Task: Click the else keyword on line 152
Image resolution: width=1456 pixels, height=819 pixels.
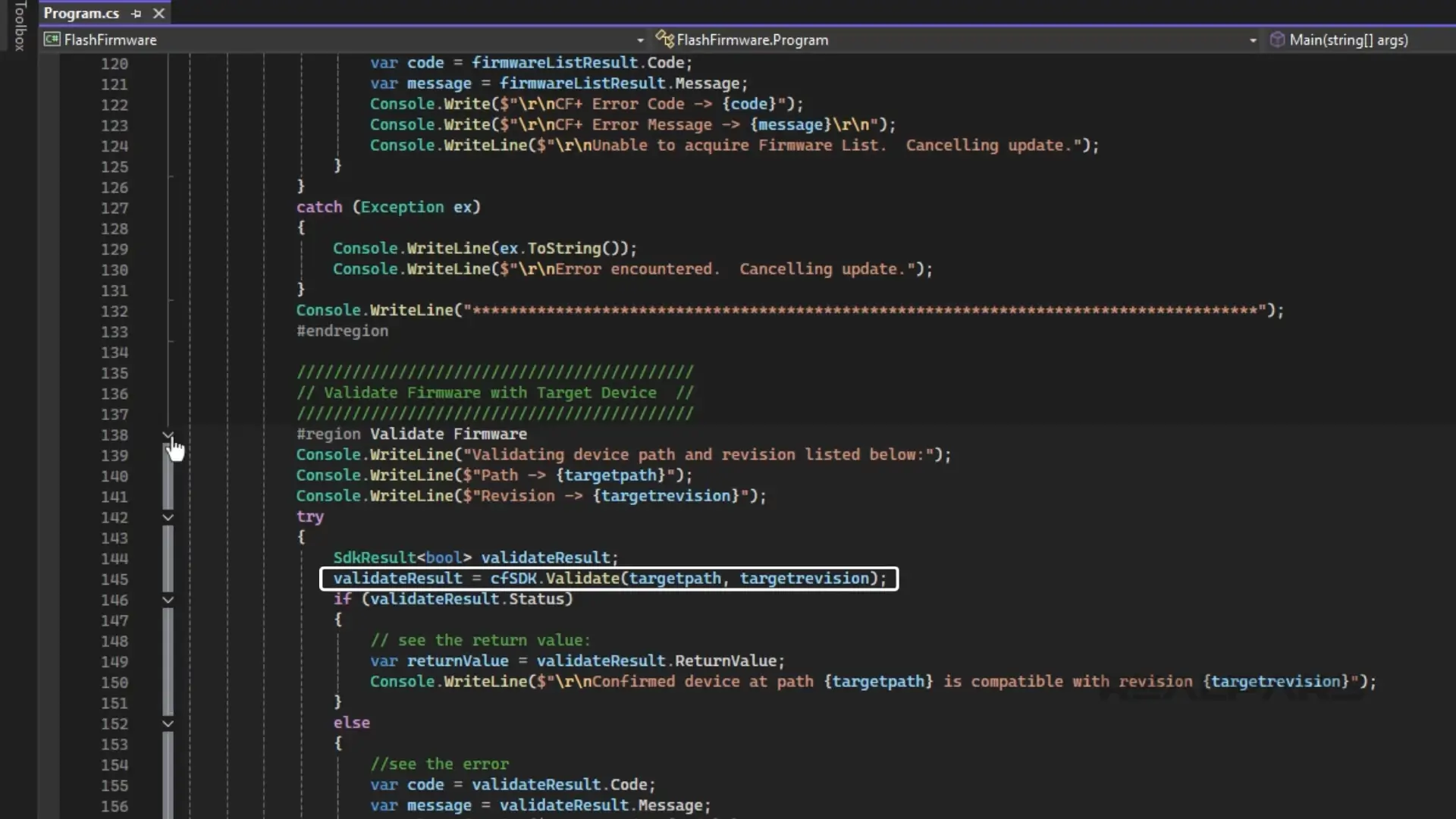Action: pyautogui.click(x=351, y=723)
